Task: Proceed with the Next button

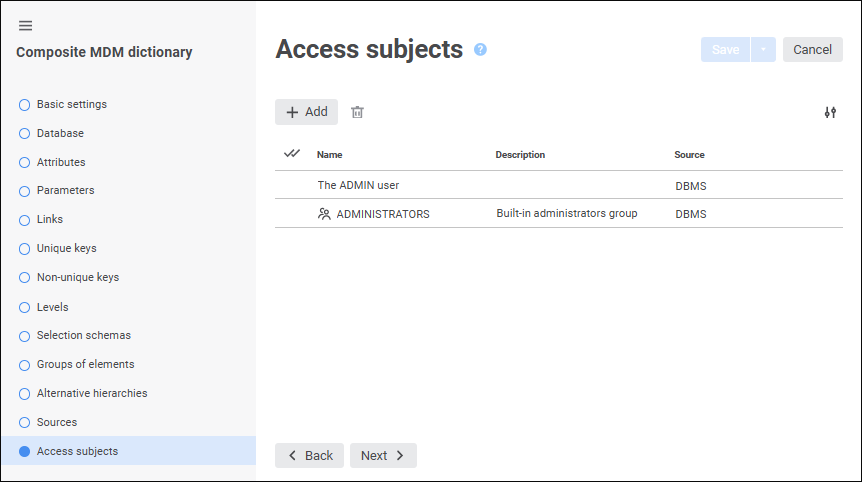Action: tap(383, 456)
